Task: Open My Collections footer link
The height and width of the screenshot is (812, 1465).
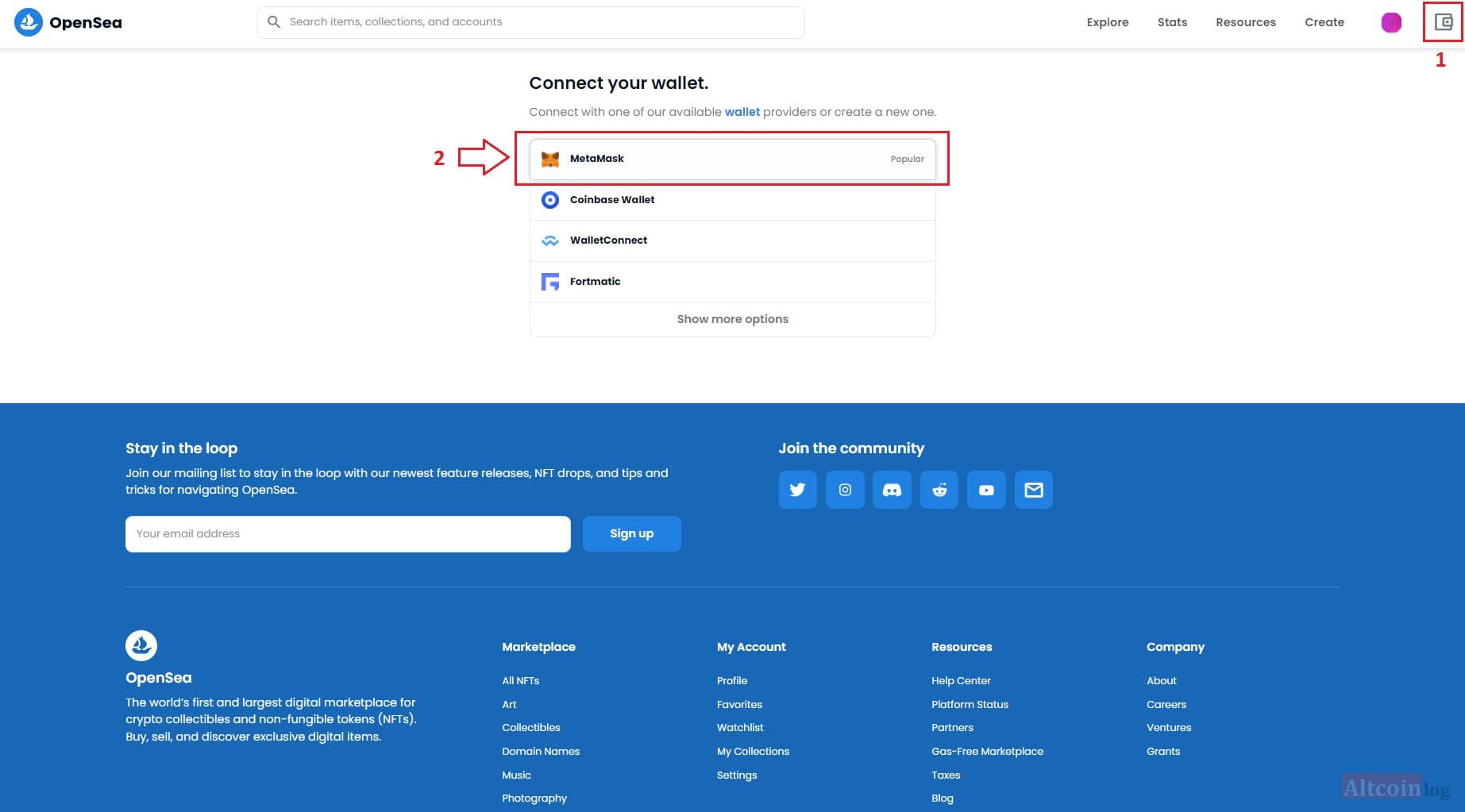Action: [x=753, y=751]
